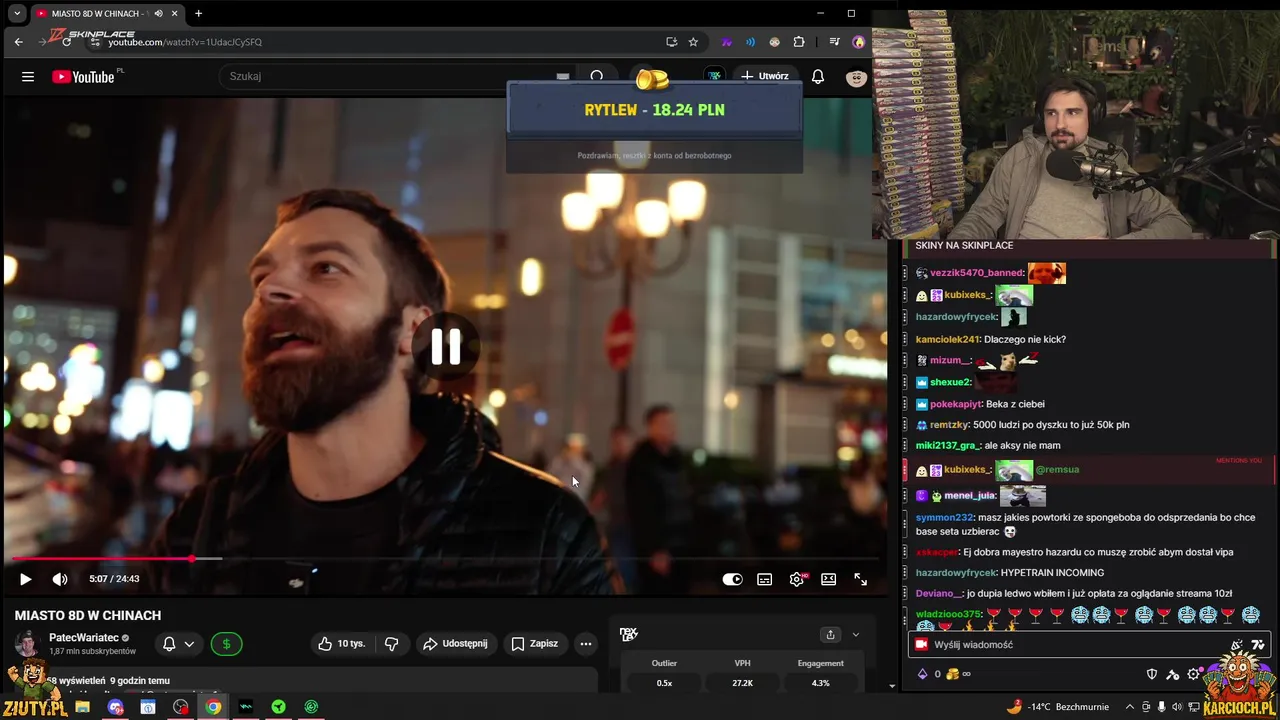Open the chat hammer mod tools icon
The width and height of the screenshot is (1280, 720).
point(1172,674)
